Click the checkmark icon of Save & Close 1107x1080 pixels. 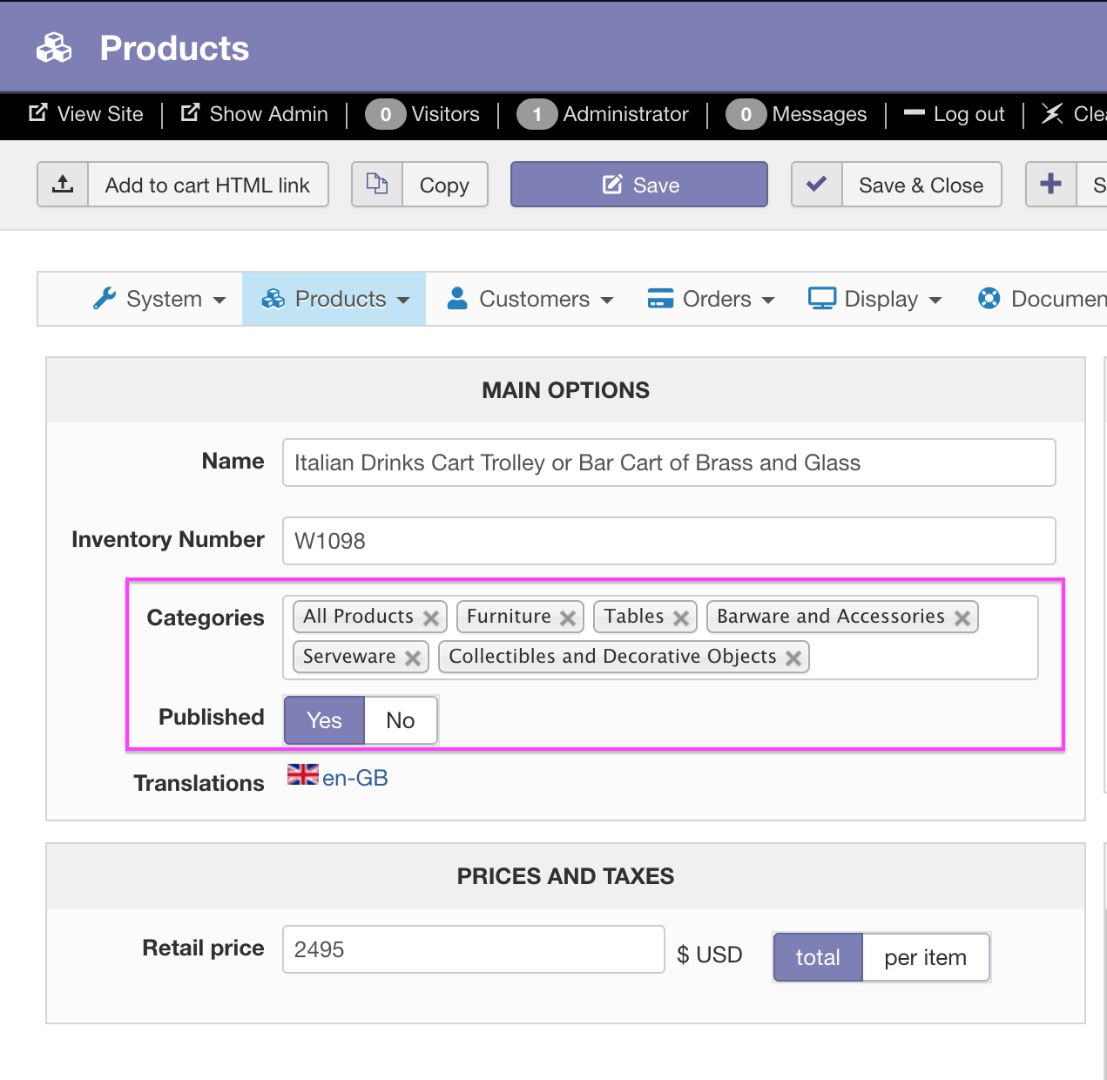(x=817, y=185)
